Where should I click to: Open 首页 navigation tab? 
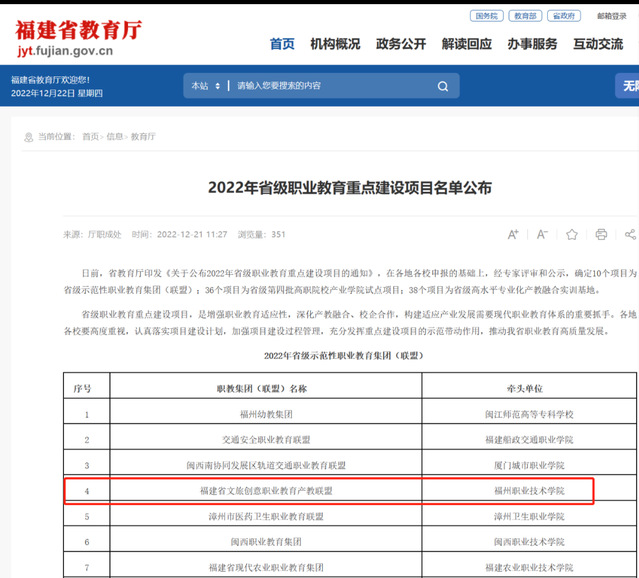click(x=283, y=44)
